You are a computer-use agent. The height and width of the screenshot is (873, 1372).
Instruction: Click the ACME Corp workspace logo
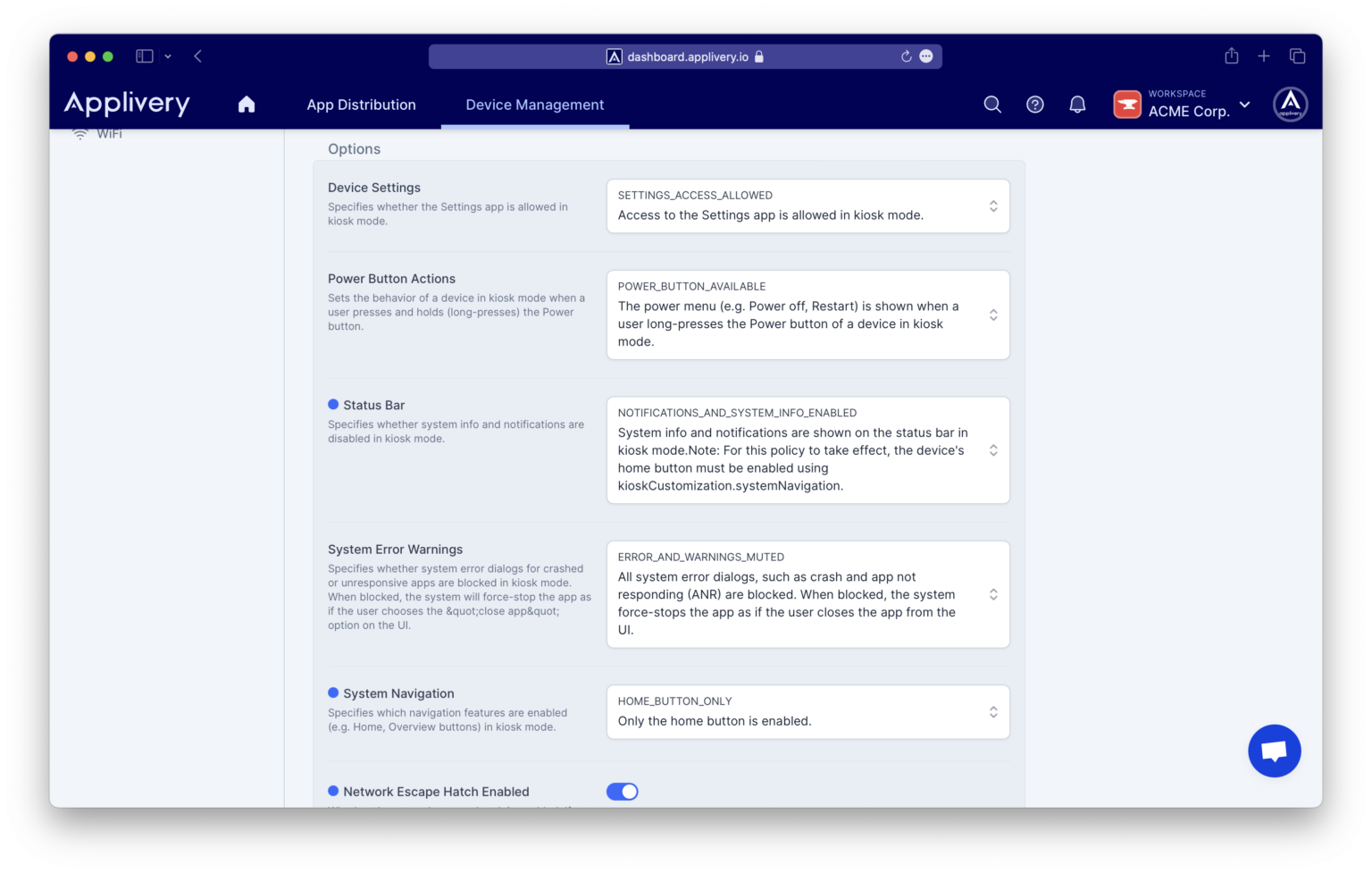click(x=1127, y=105)
